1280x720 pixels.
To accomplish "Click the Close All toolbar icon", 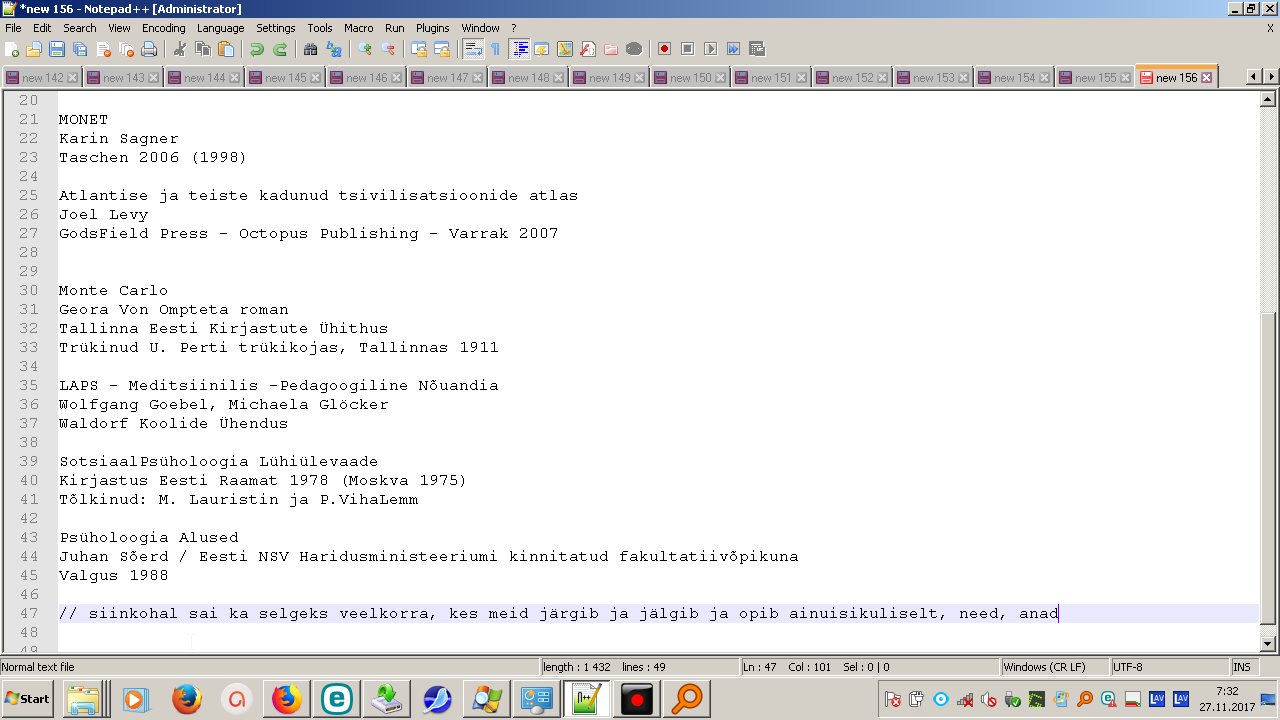I will (x=126, y=49).
